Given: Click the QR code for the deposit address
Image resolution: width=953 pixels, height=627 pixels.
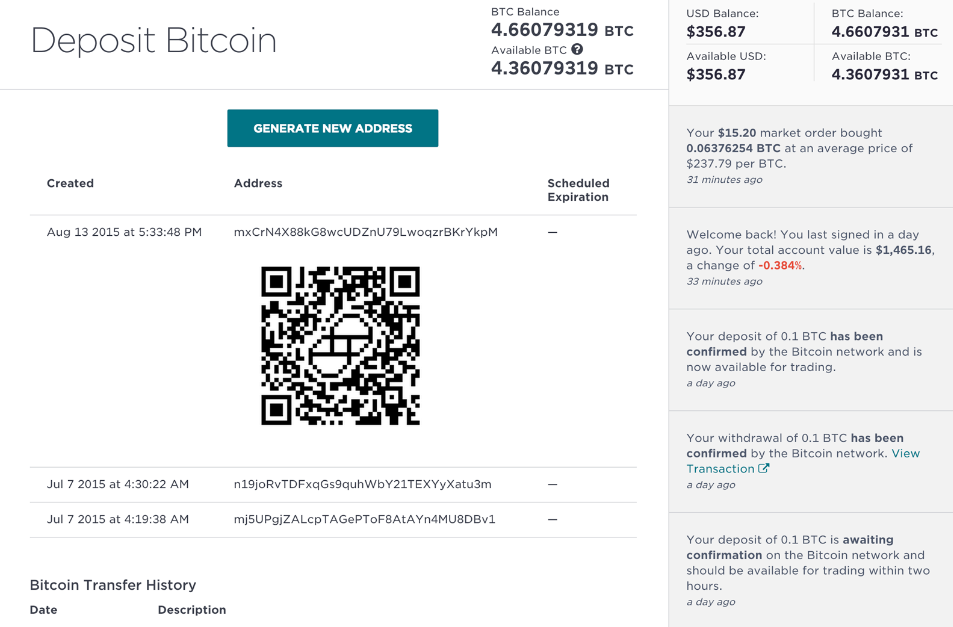Looking at the screenshot, I should tap(340, 345).
